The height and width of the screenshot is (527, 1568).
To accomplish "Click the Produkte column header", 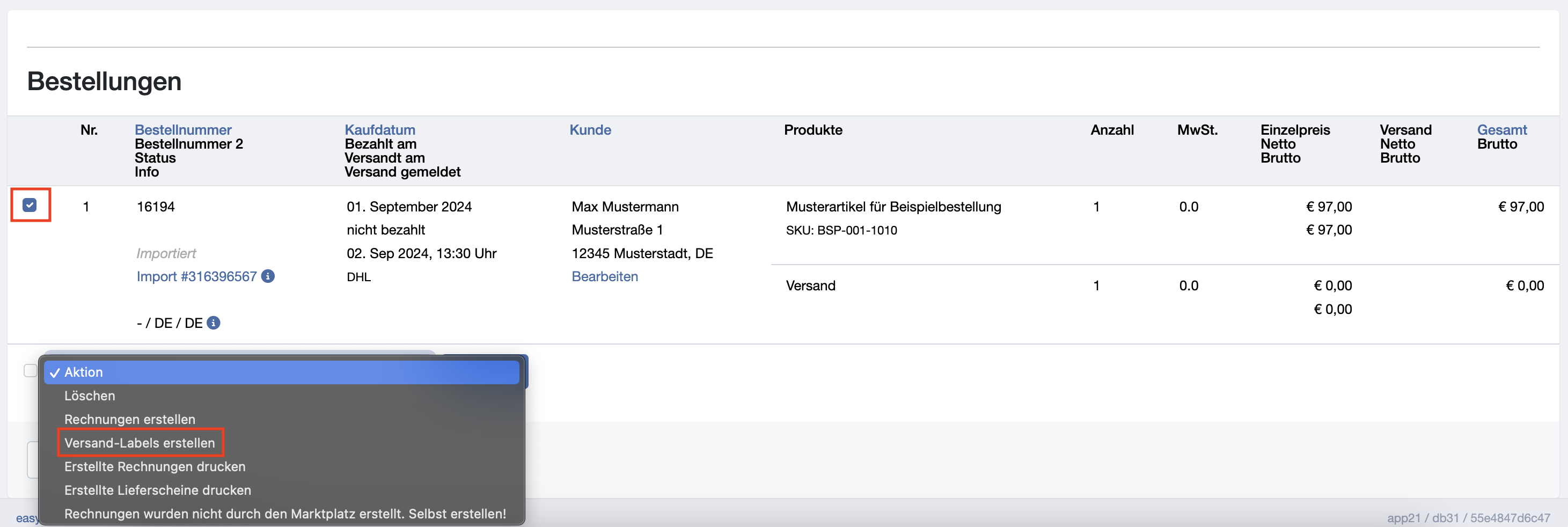I will point(813,130).
